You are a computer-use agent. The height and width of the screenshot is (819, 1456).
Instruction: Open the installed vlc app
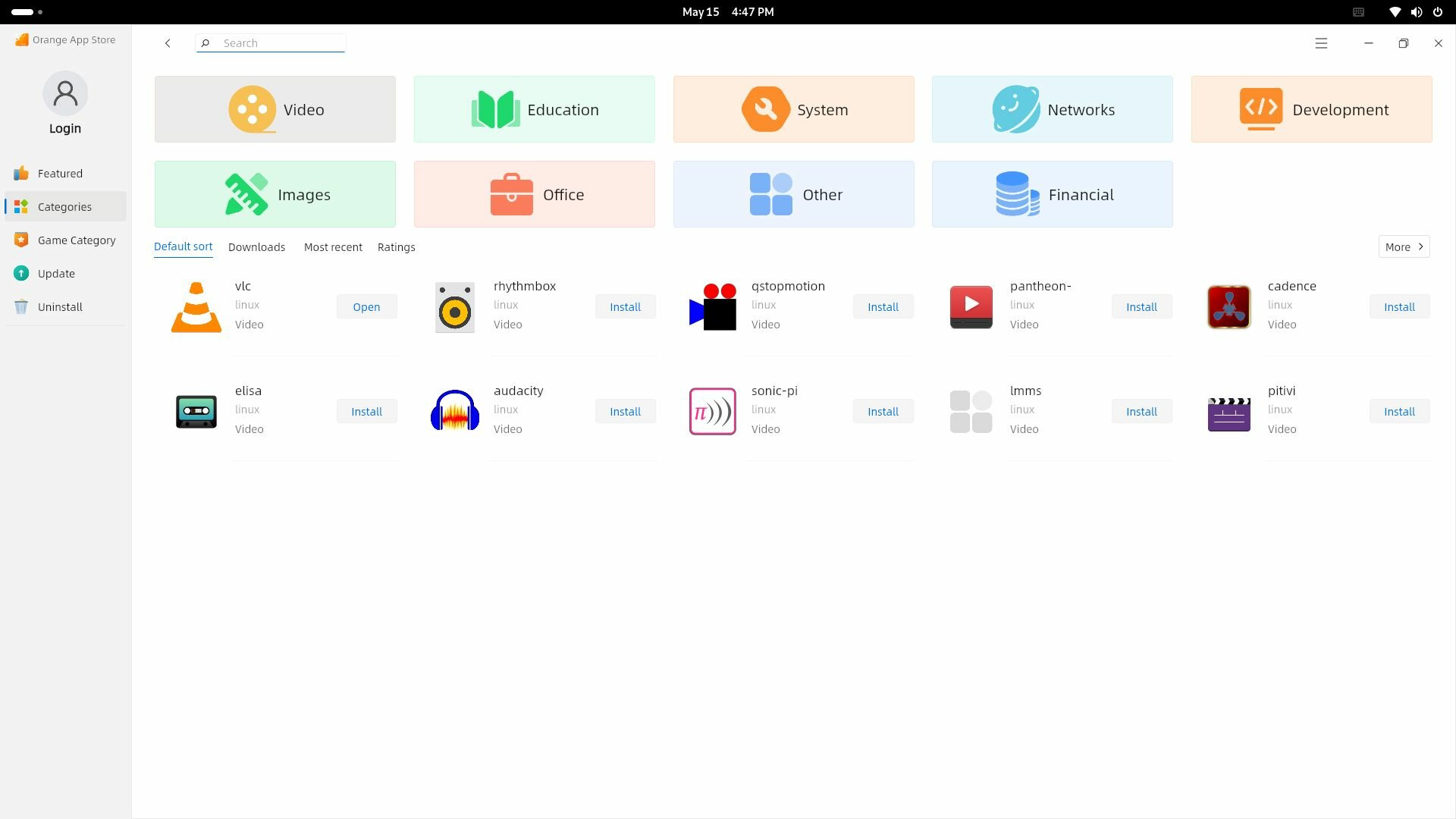[x=366, y=306]
